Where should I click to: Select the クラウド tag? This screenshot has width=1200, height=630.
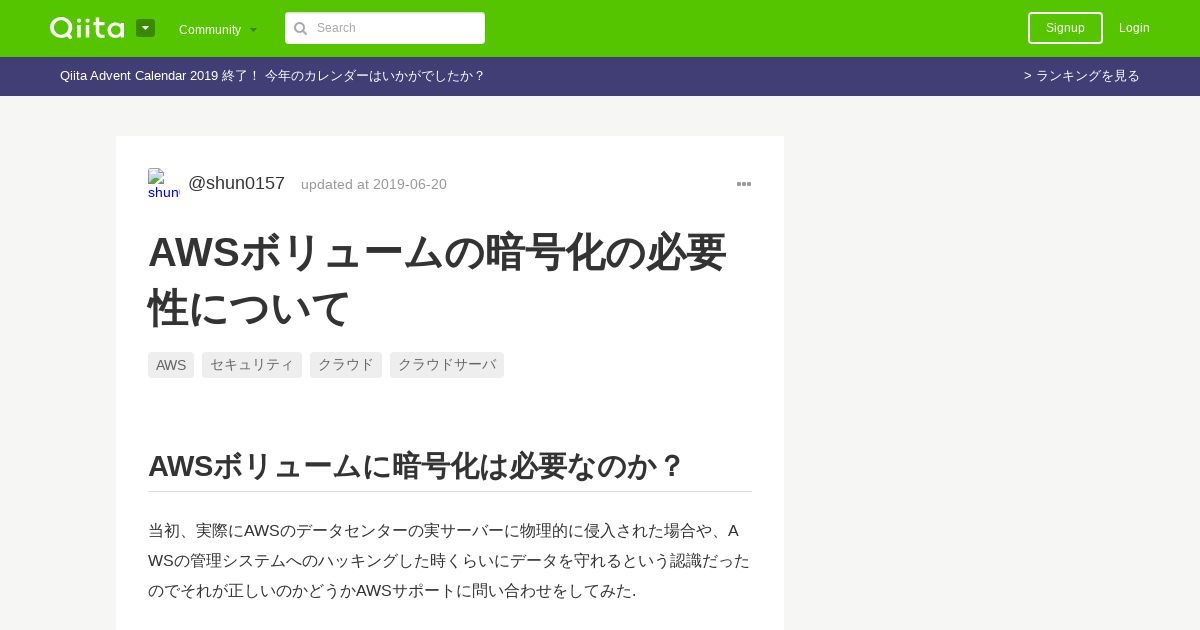pos(346,365)
